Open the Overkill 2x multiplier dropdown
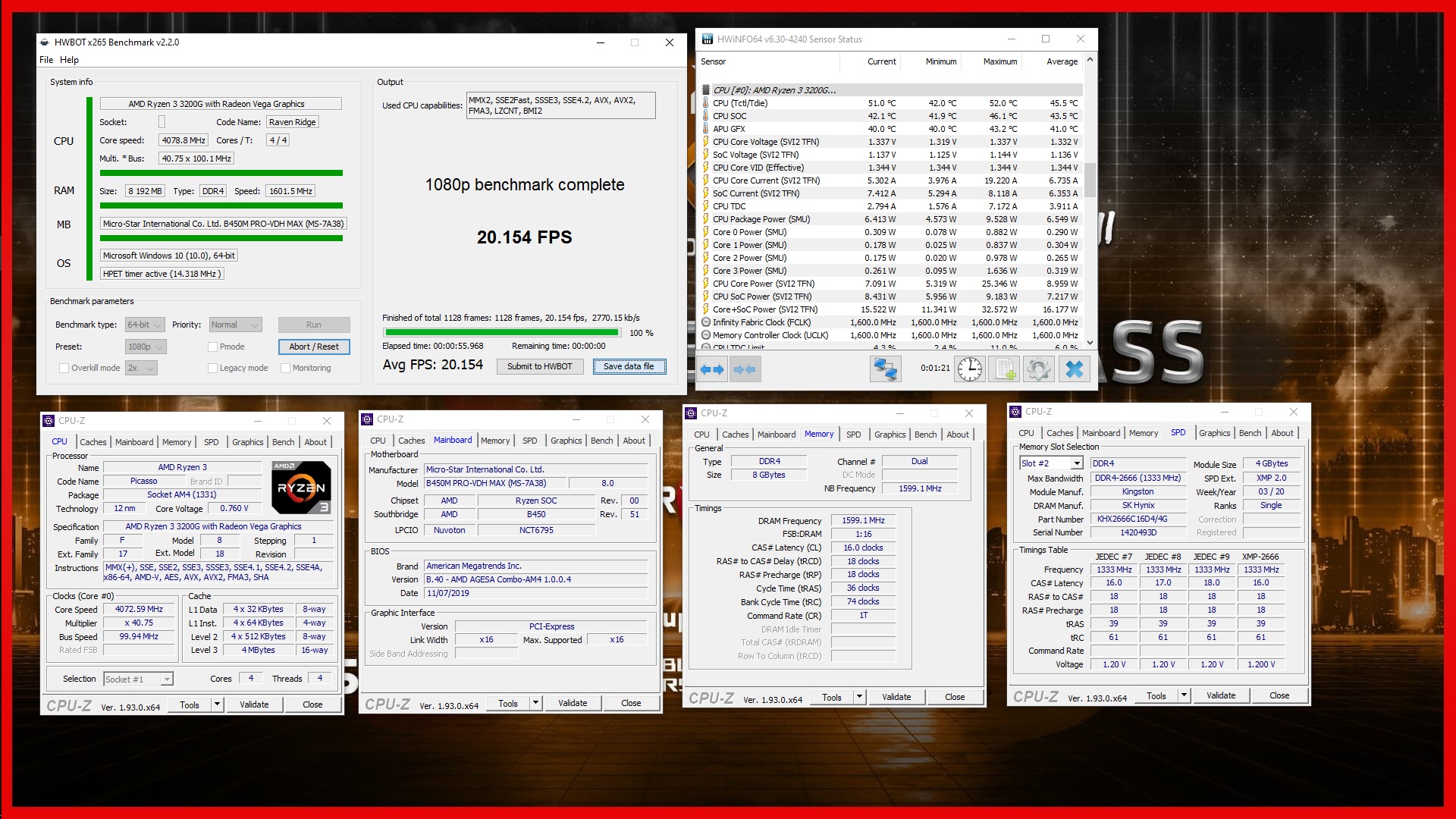The width and height of the screenshot is (1456, 819). [x=141, y=369]
